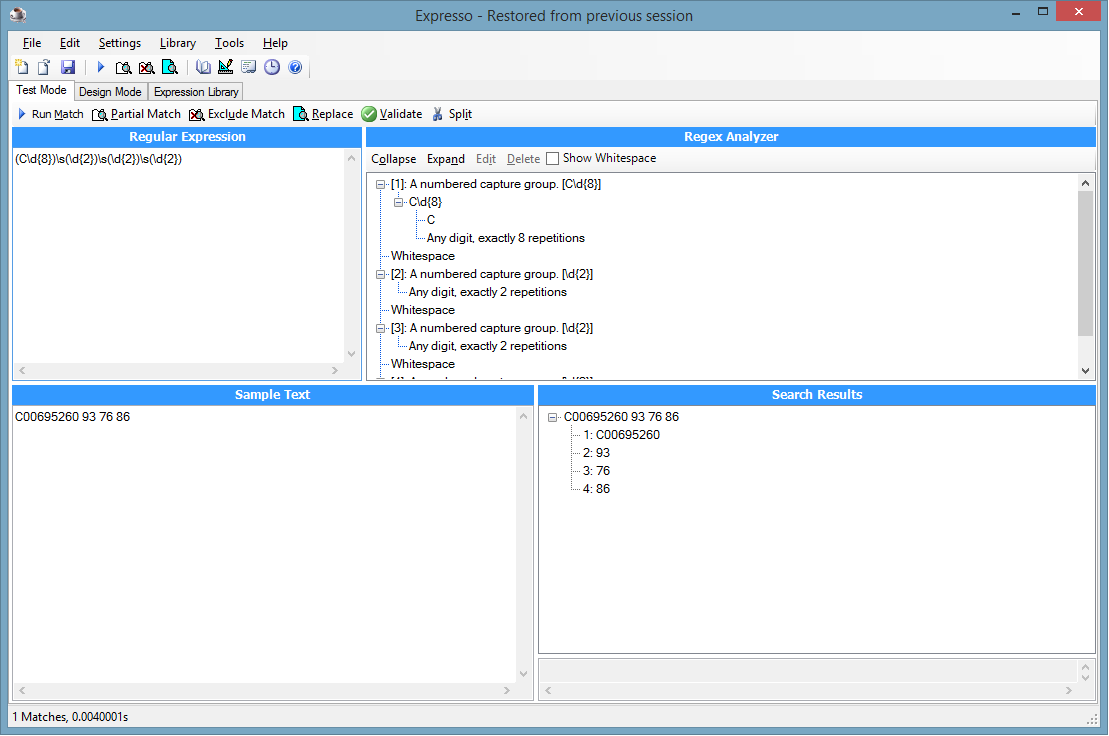1109x736 pixels.
Task: Click the green Validate button
Action: [392, 114]
